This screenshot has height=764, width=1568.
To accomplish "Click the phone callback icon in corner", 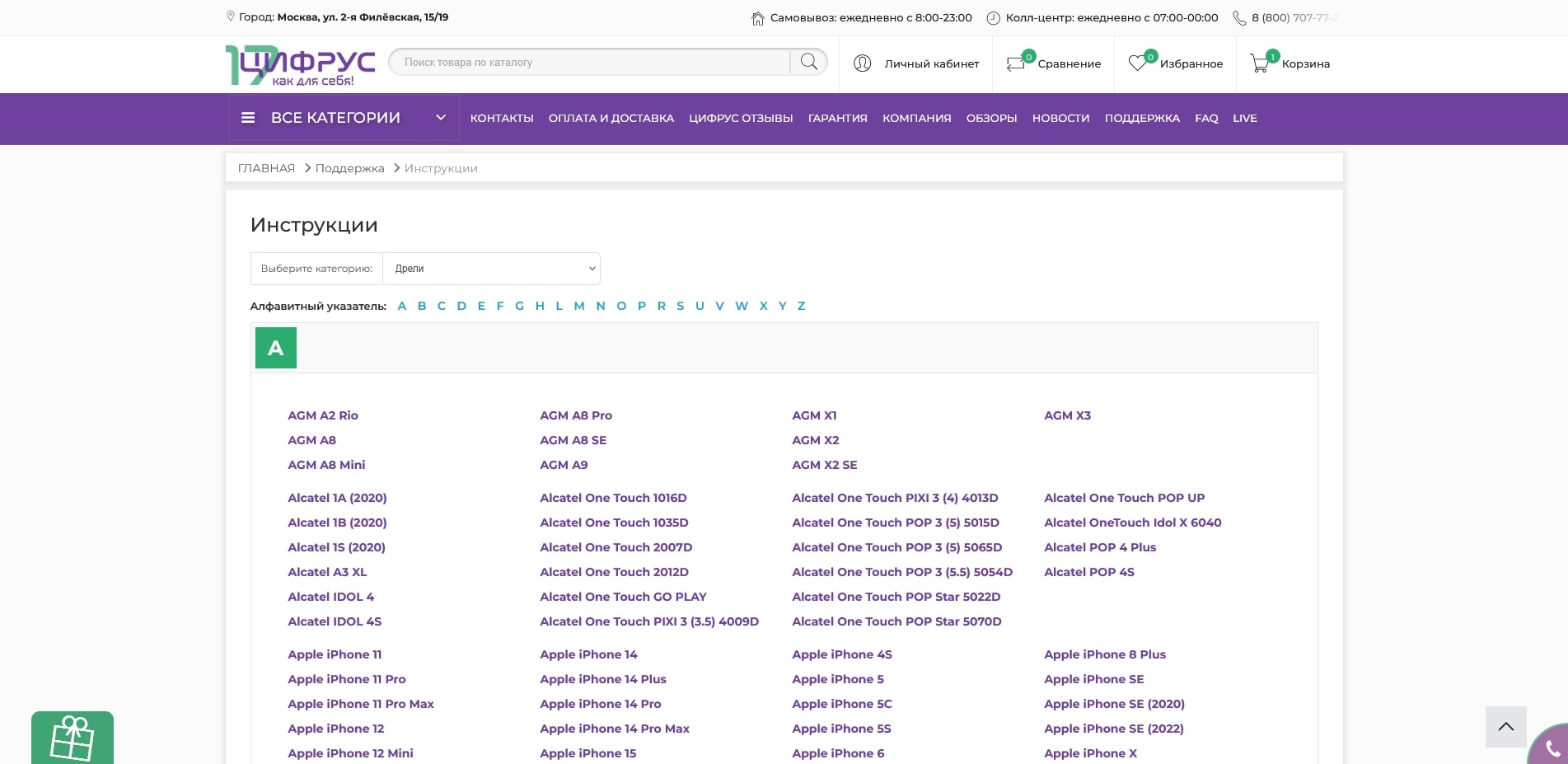I will coord(1552,748).
